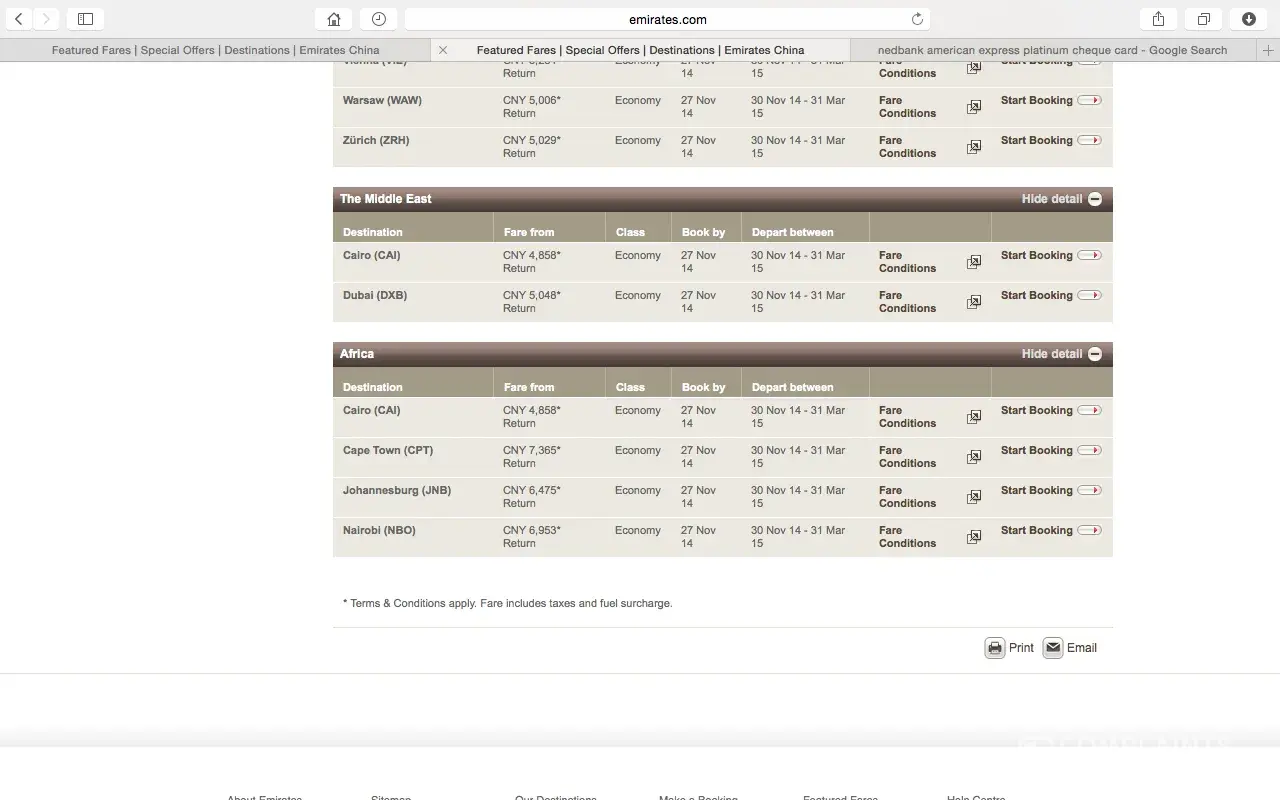Image resolution: width=1280 pixels, height=800 pixels.
Task: Open the Share menu icon
Action: (1158, 19)
